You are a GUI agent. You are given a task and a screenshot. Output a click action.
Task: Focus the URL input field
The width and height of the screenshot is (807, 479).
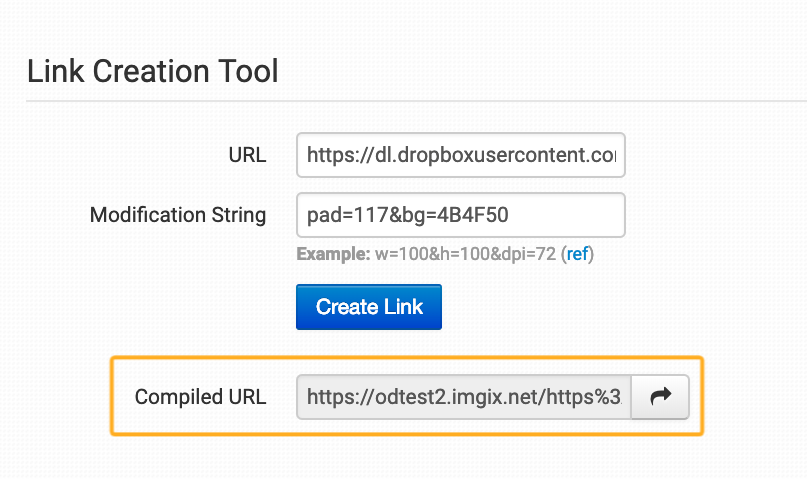point(460,155)
